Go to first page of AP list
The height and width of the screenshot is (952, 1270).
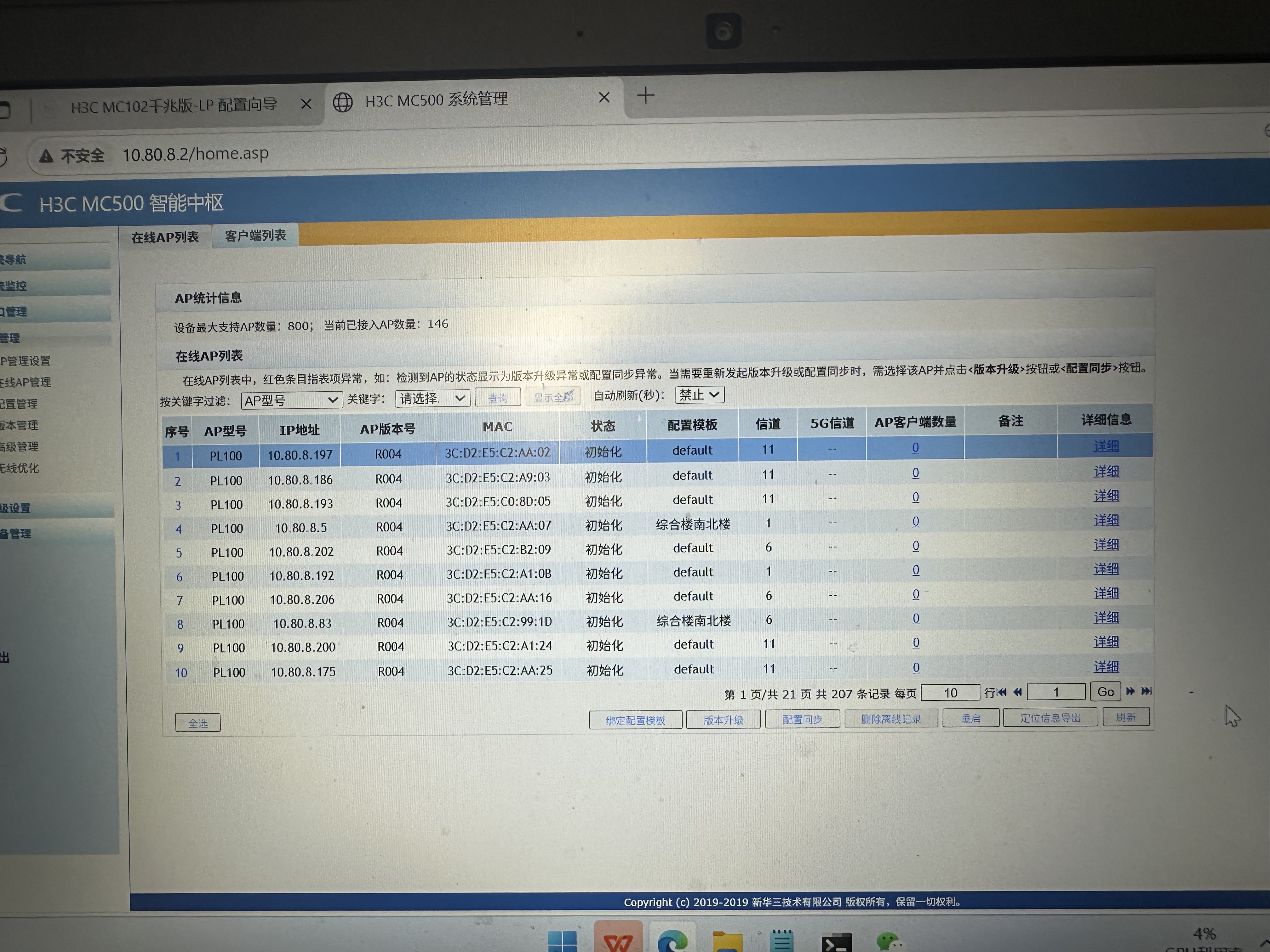(1002, 692)
